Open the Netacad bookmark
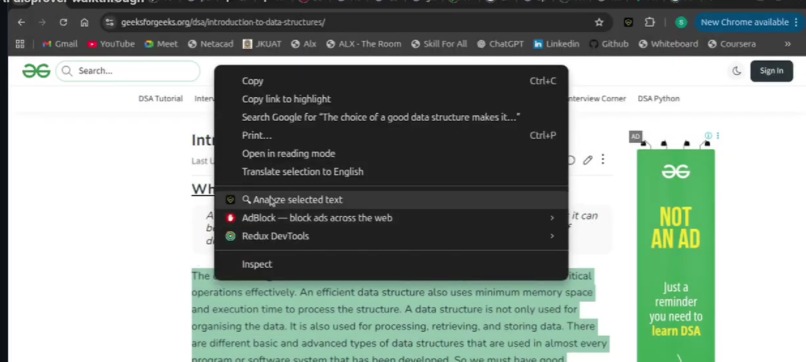This screenshot has height=362, width=806. click(x=211, y=44)
